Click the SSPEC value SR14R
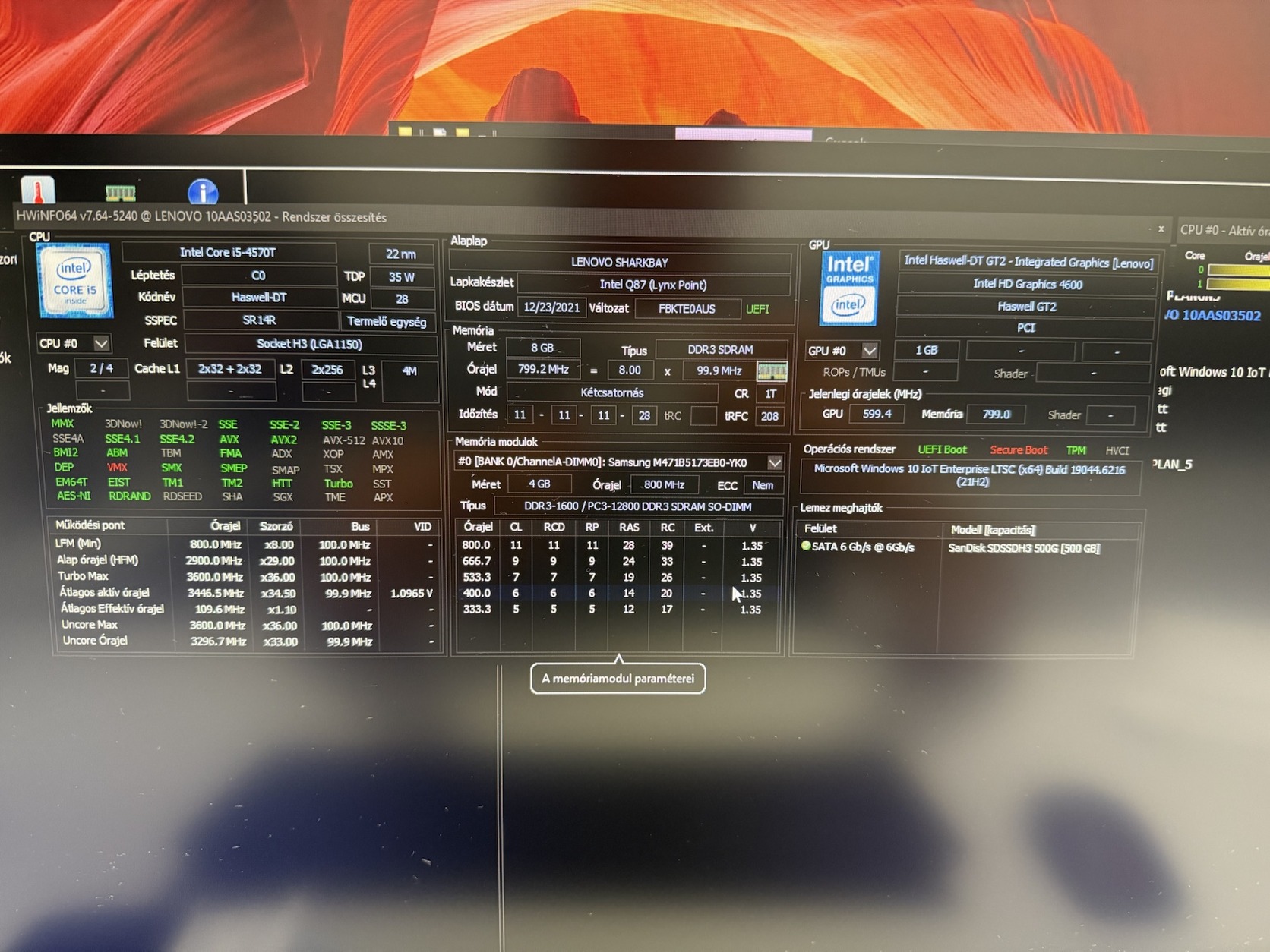 tap(259, 320)
